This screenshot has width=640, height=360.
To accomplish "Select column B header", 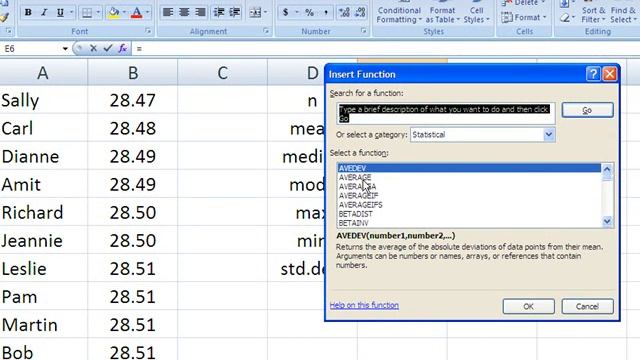I will [x=133, y=73].
